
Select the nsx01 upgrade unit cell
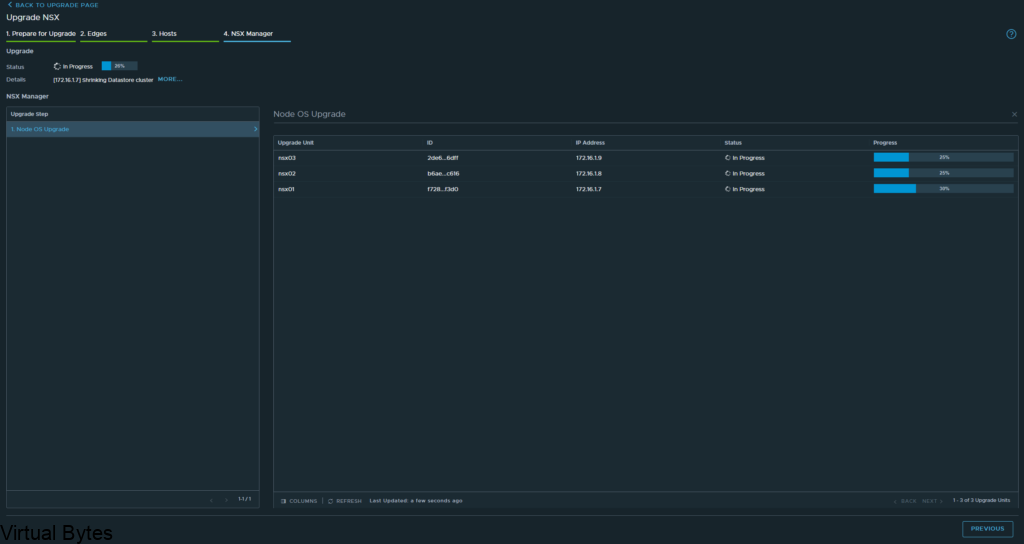[x=286, y=189]
